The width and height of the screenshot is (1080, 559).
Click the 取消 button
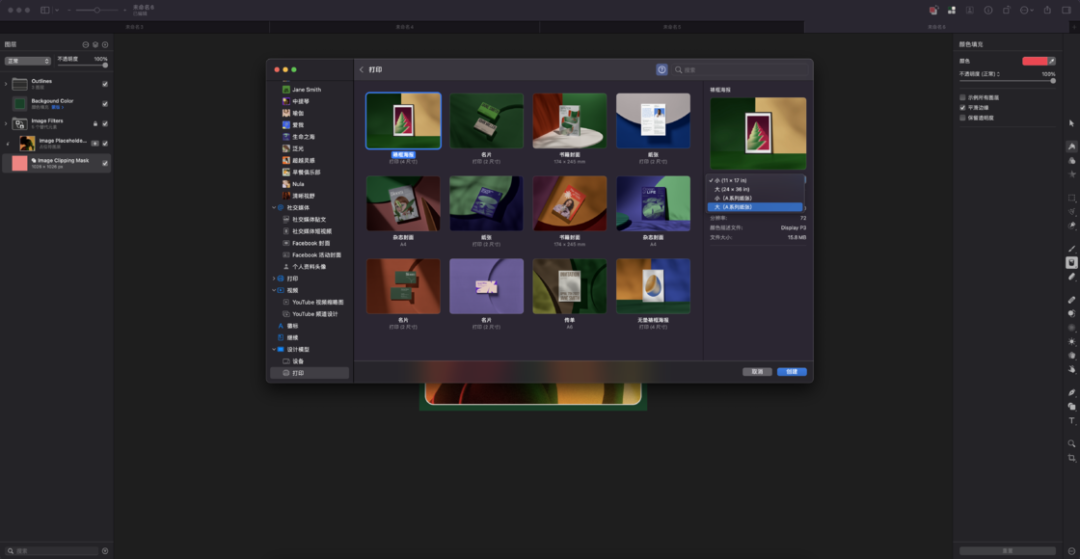pos(757,372)
